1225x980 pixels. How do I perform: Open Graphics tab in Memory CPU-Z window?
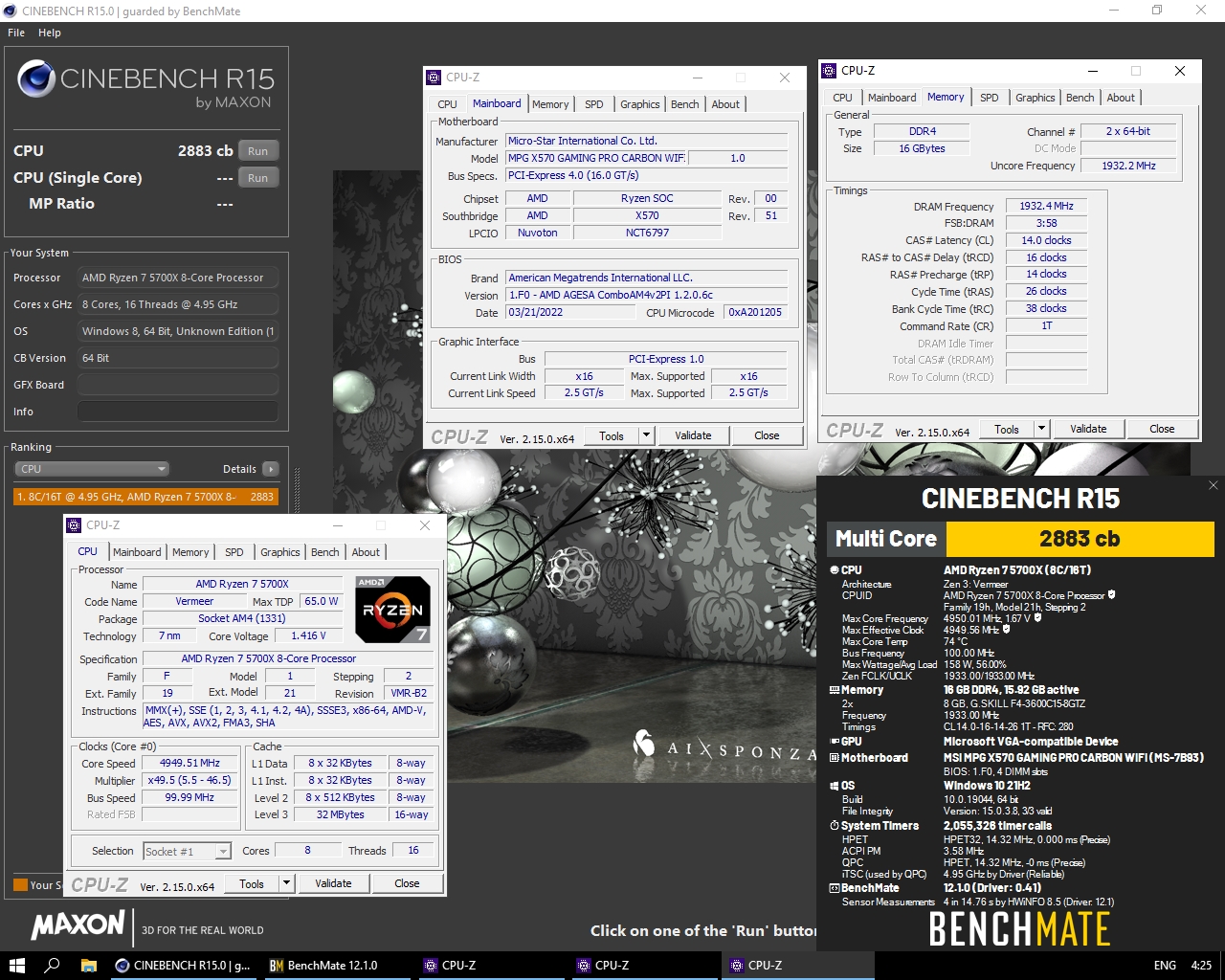tap(1036, 98)
